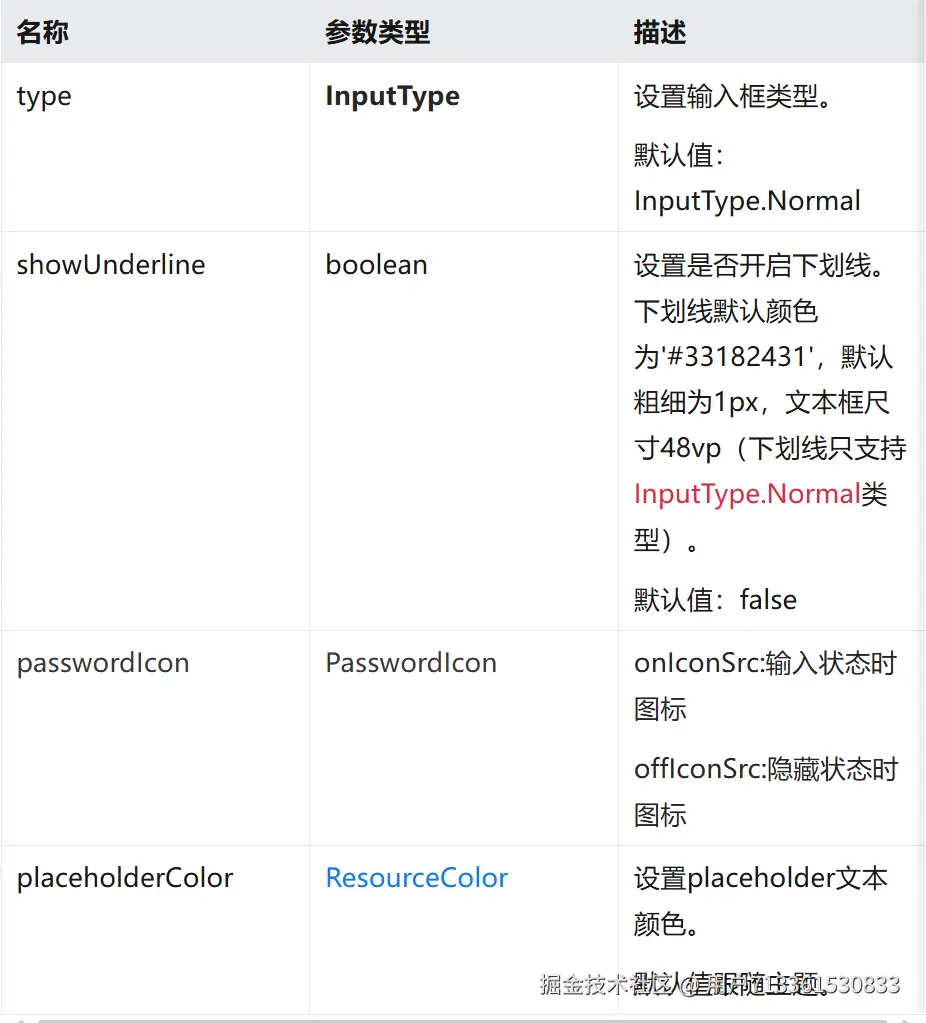This screenshot has height=1023, width=926.
Task: Select the lowercase passwordIcon name cell
Action: [103, 663]
